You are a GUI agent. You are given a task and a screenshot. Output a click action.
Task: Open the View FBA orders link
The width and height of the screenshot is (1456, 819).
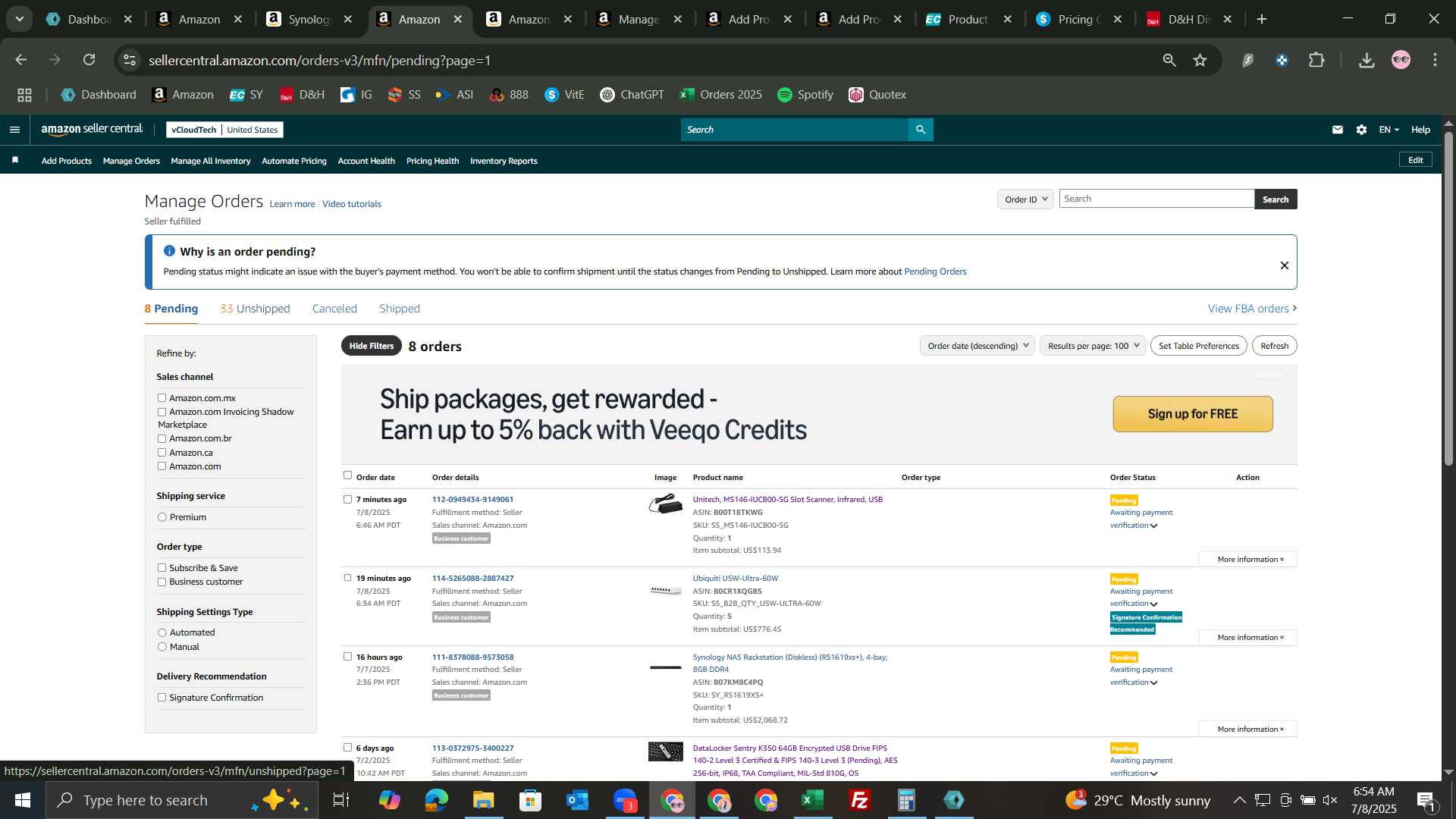(x=1252, y=309)
